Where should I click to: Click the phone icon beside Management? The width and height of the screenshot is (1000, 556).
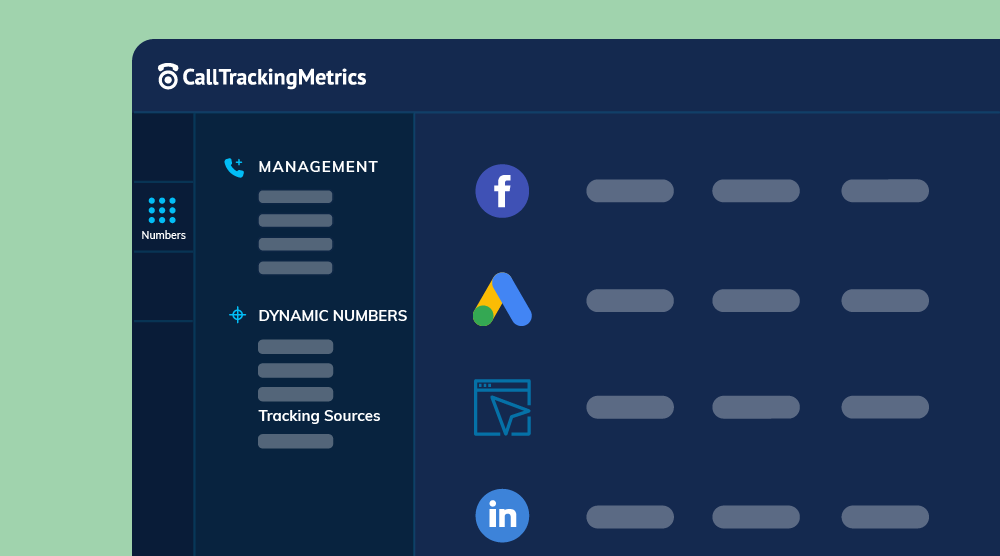tap(234, 167)
